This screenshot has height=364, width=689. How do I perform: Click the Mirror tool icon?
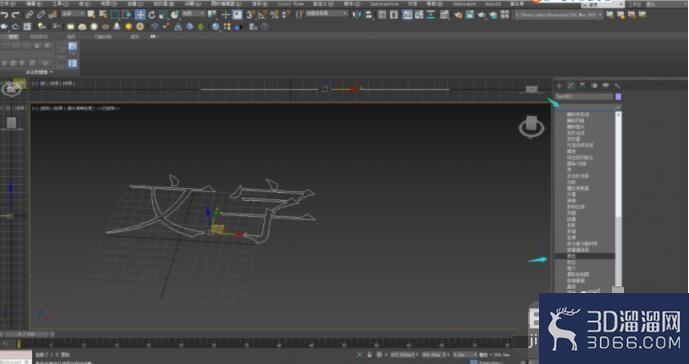pos(357,15)
